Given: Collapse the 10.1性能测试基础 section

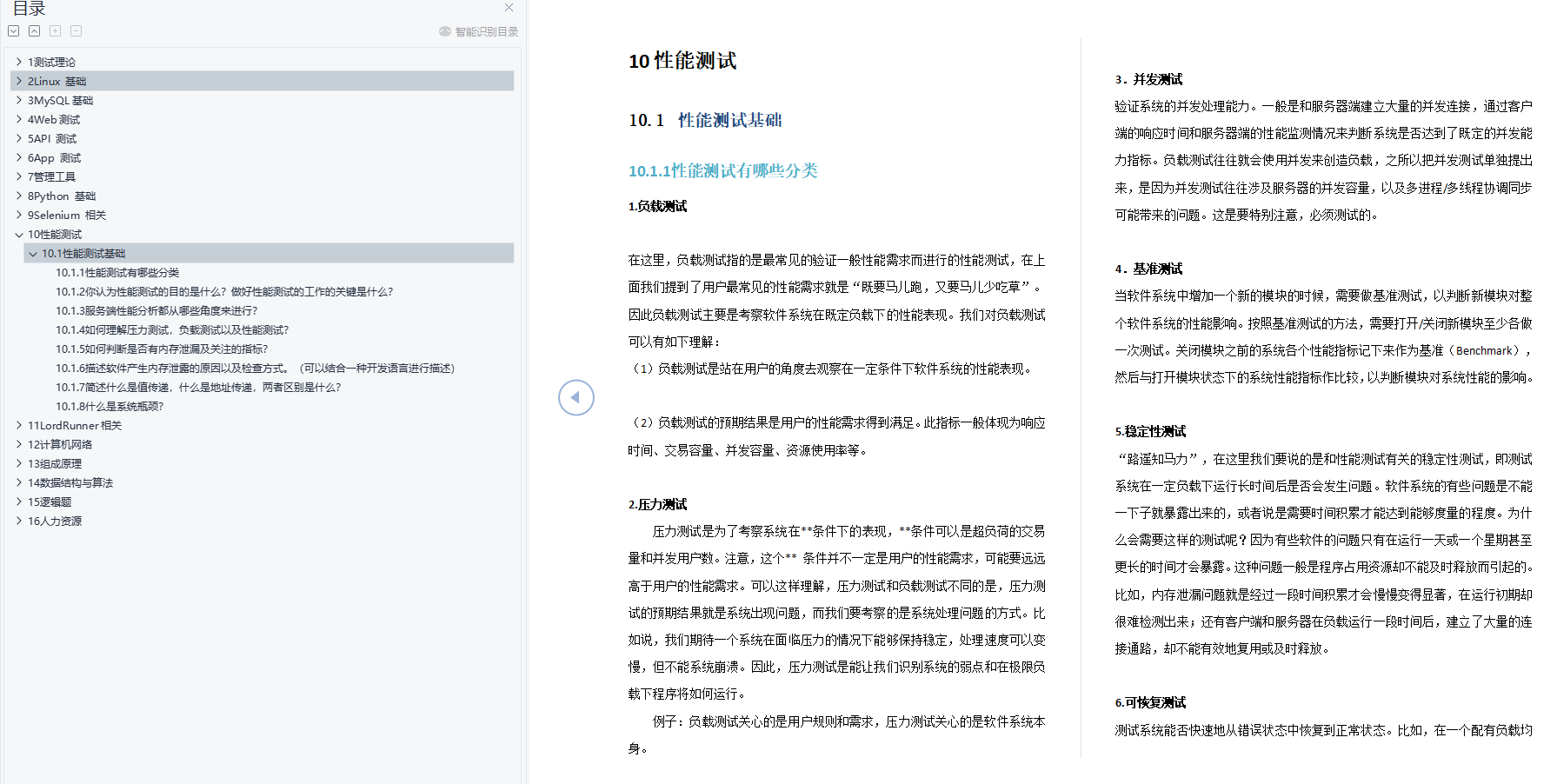Looking at the screenshot, I should pyautogui.click(x=33, y=253).
